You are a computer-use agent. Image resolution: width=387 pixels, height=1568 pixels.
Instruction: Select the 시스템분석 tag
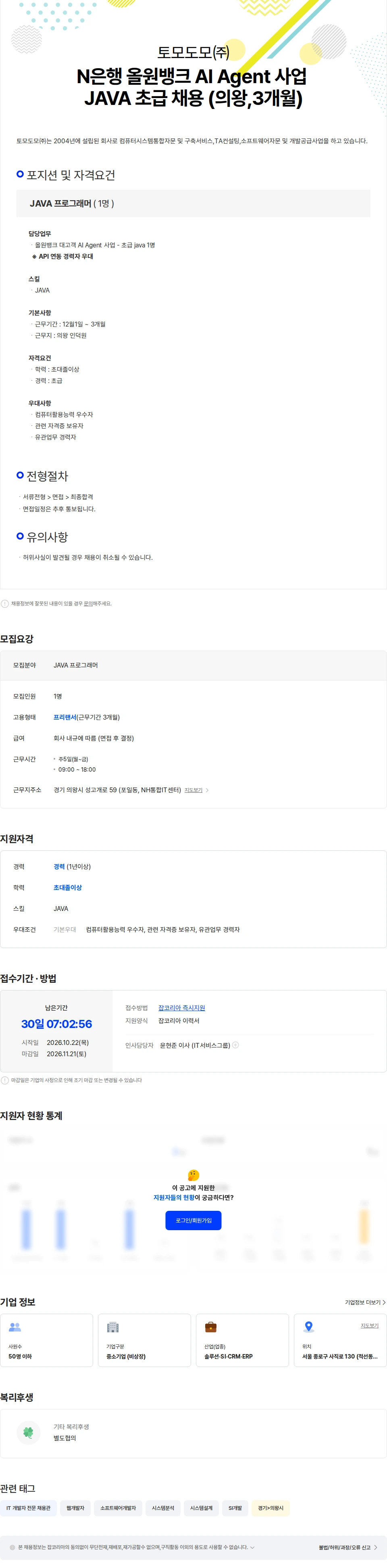pyautogui.click(x=163, y=1508)
